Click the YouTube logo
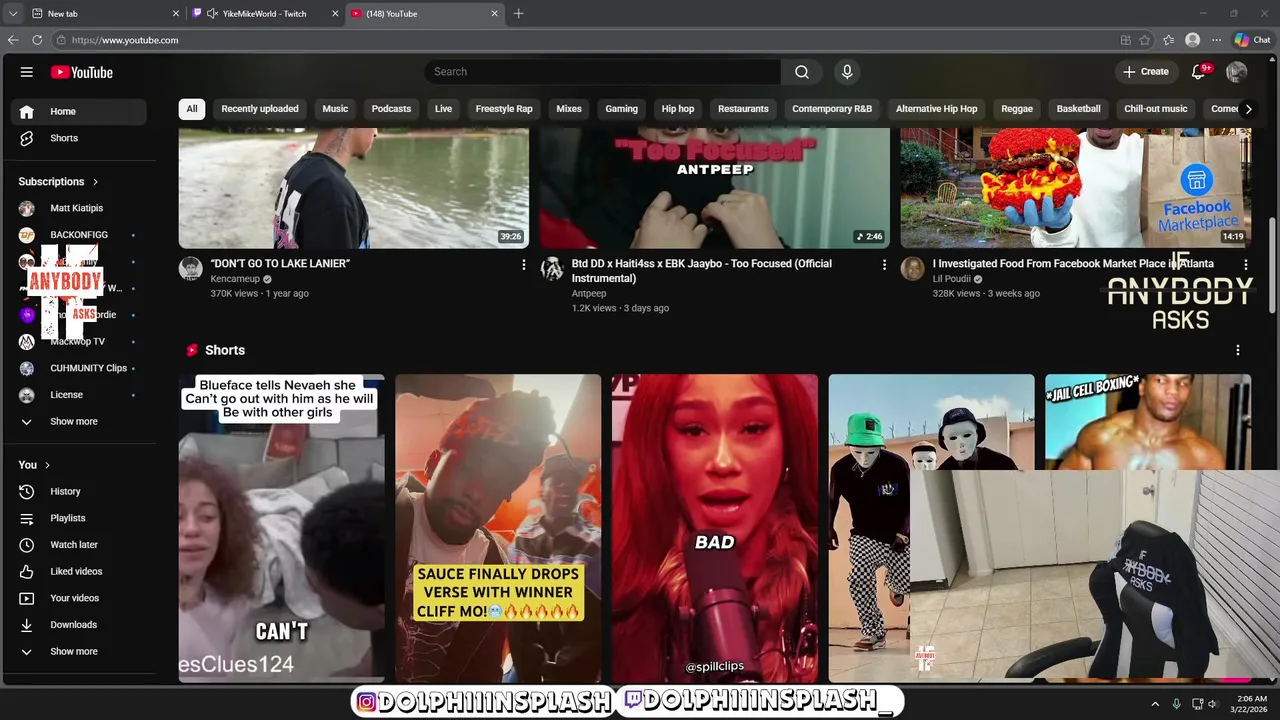Viewport: 1280px width, 720px height. click(81, 72)
